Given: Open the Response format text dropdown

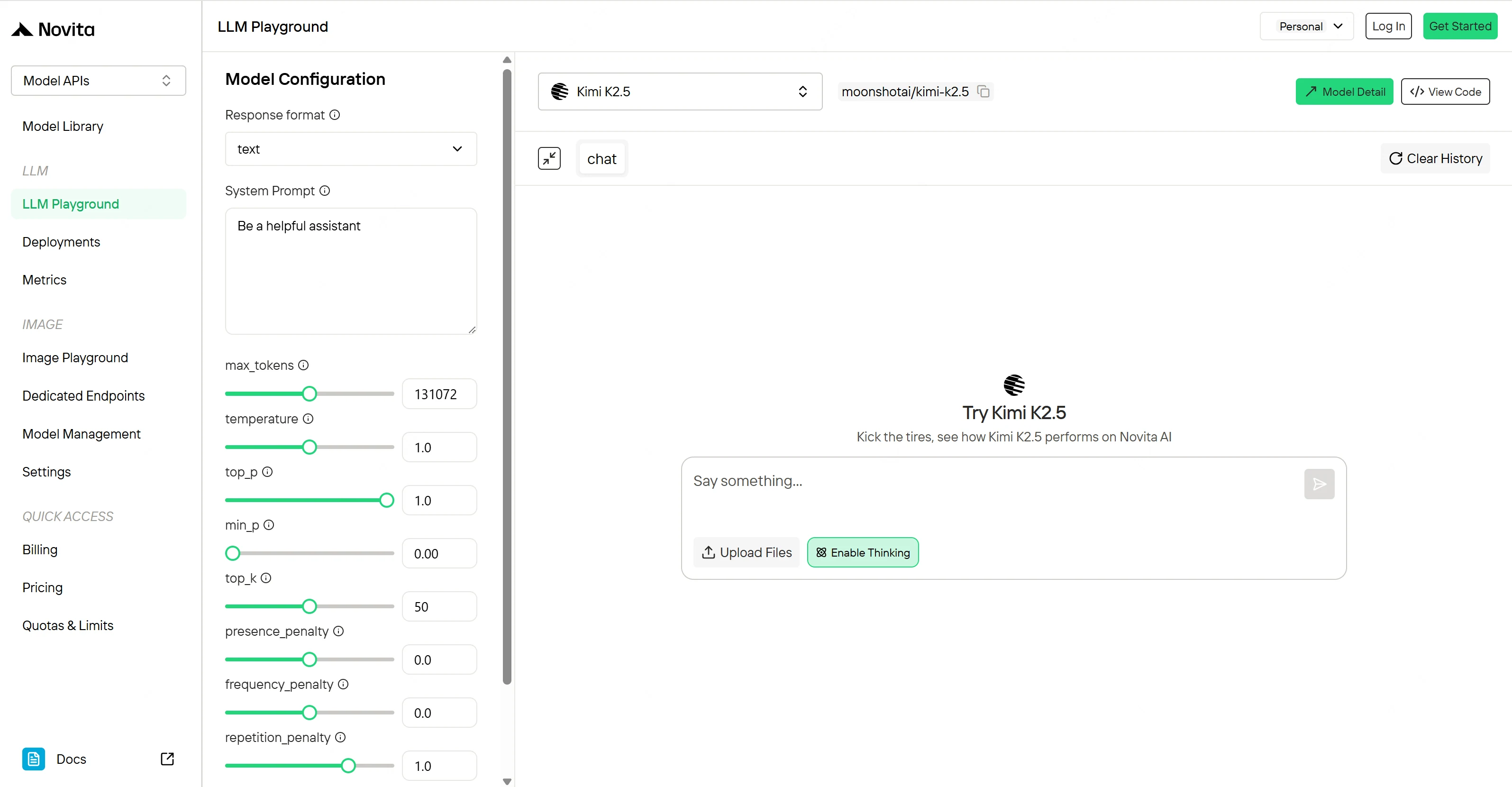Looking at the screenshot, I should point(351,149).
